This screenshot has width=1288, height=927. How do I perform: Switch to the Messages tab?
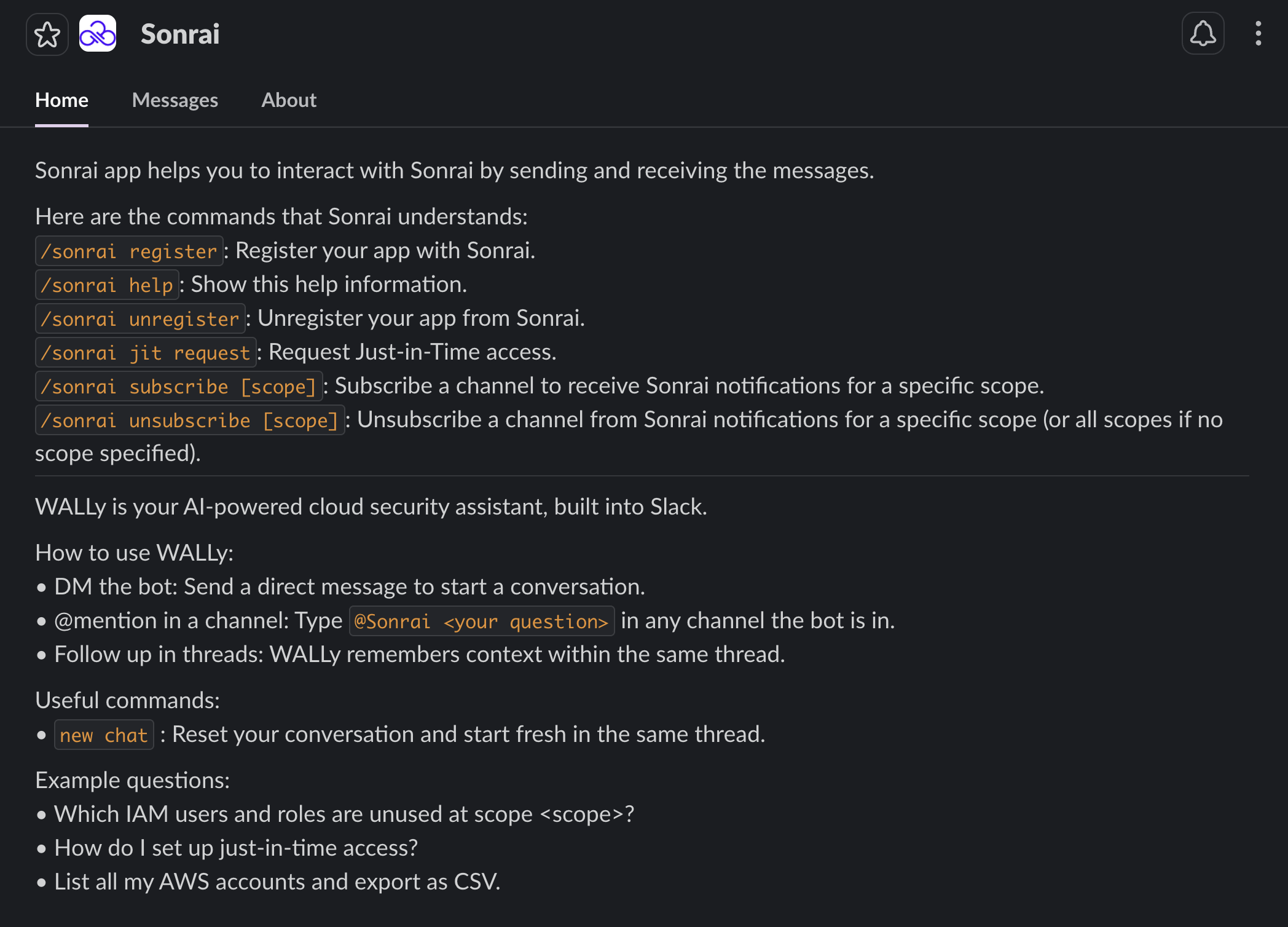coord(175,100)
